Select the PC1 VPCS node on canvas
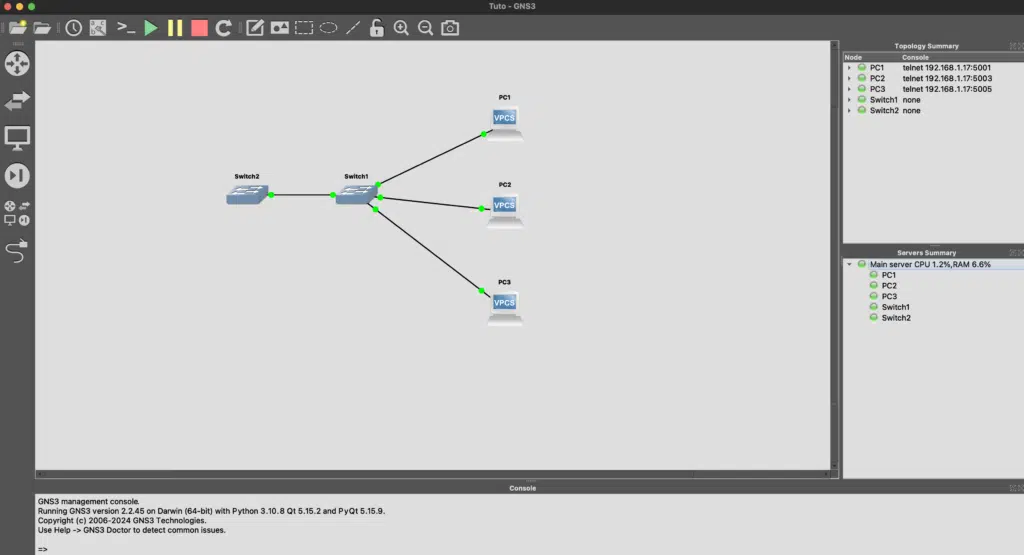 504,123
